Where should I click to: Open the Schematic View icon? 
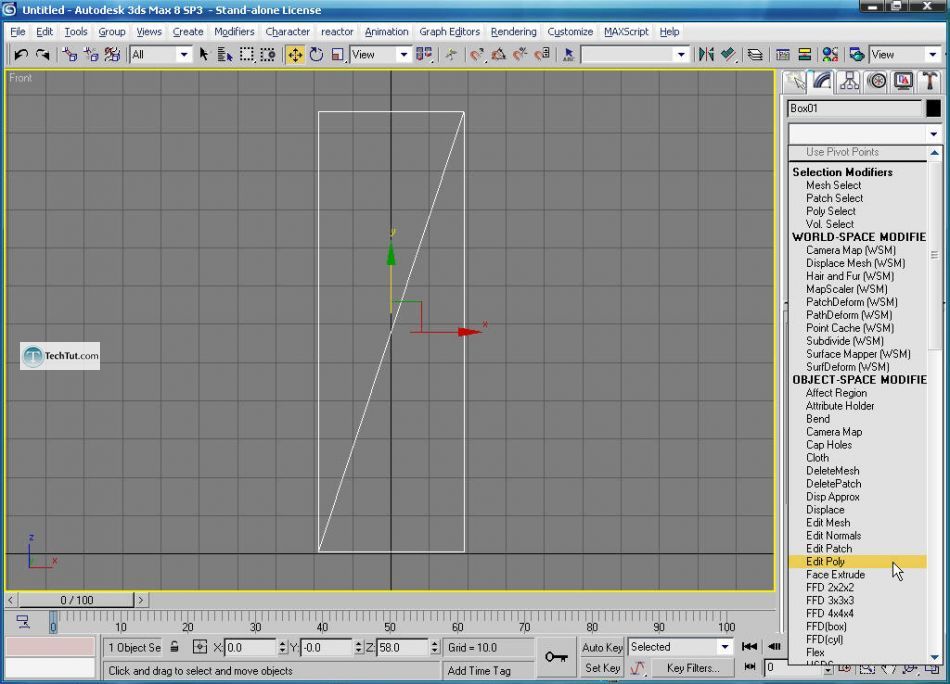click(x=805, y=55)
